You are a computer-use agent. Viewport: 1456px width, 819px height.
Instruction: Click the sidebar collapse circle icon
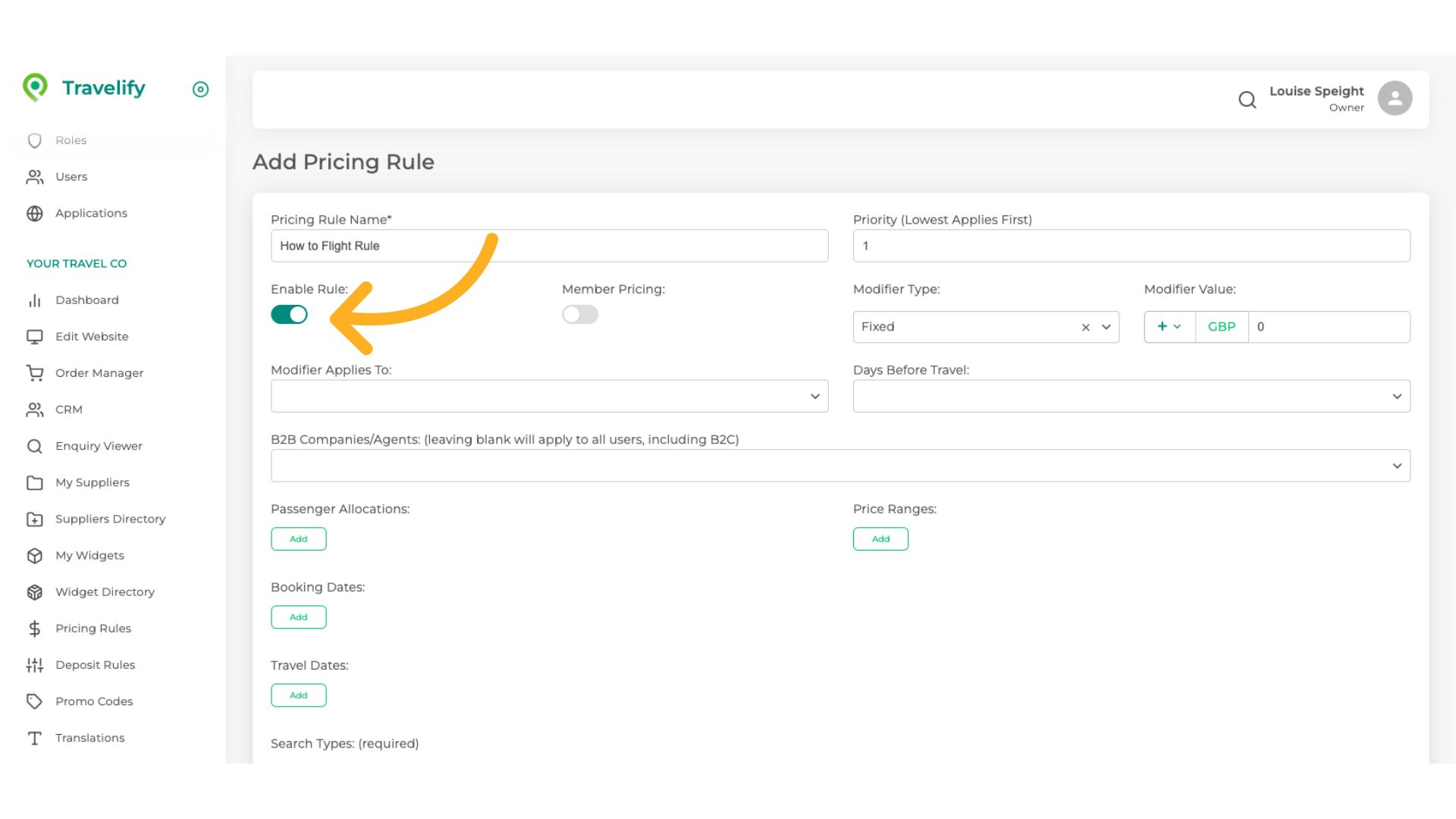point(200,89)
